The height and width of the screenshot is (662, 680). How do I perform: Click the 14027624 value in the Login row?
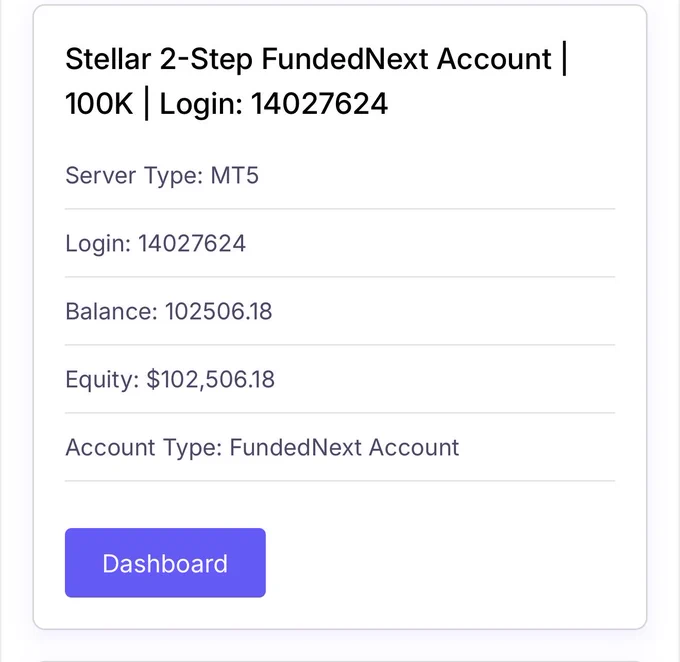tap(192, 243)
